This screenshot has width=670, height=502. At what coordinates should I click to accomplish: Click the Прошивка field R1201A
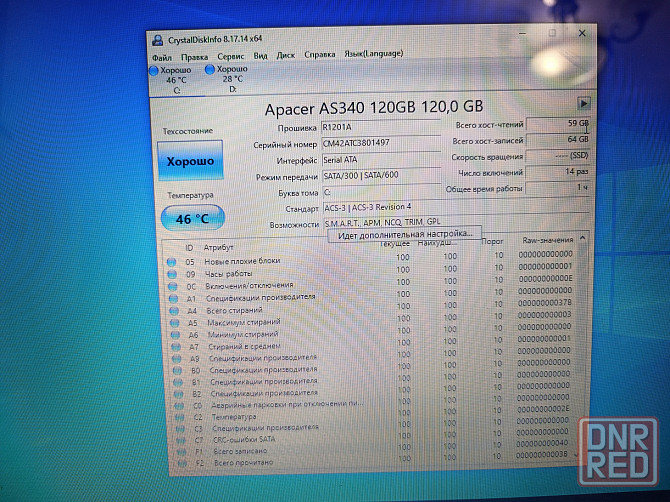380,127
